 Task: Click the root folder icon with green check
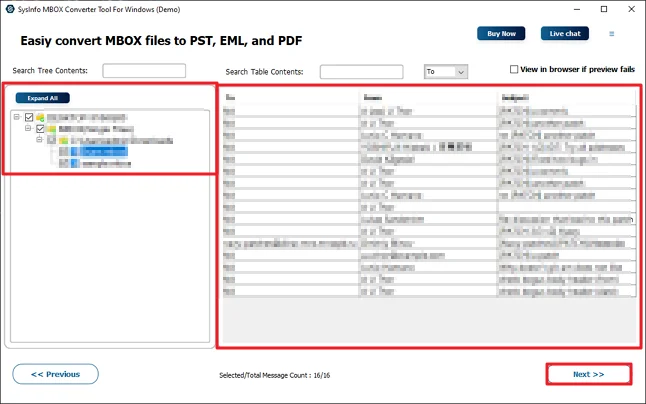click(40, 118)
